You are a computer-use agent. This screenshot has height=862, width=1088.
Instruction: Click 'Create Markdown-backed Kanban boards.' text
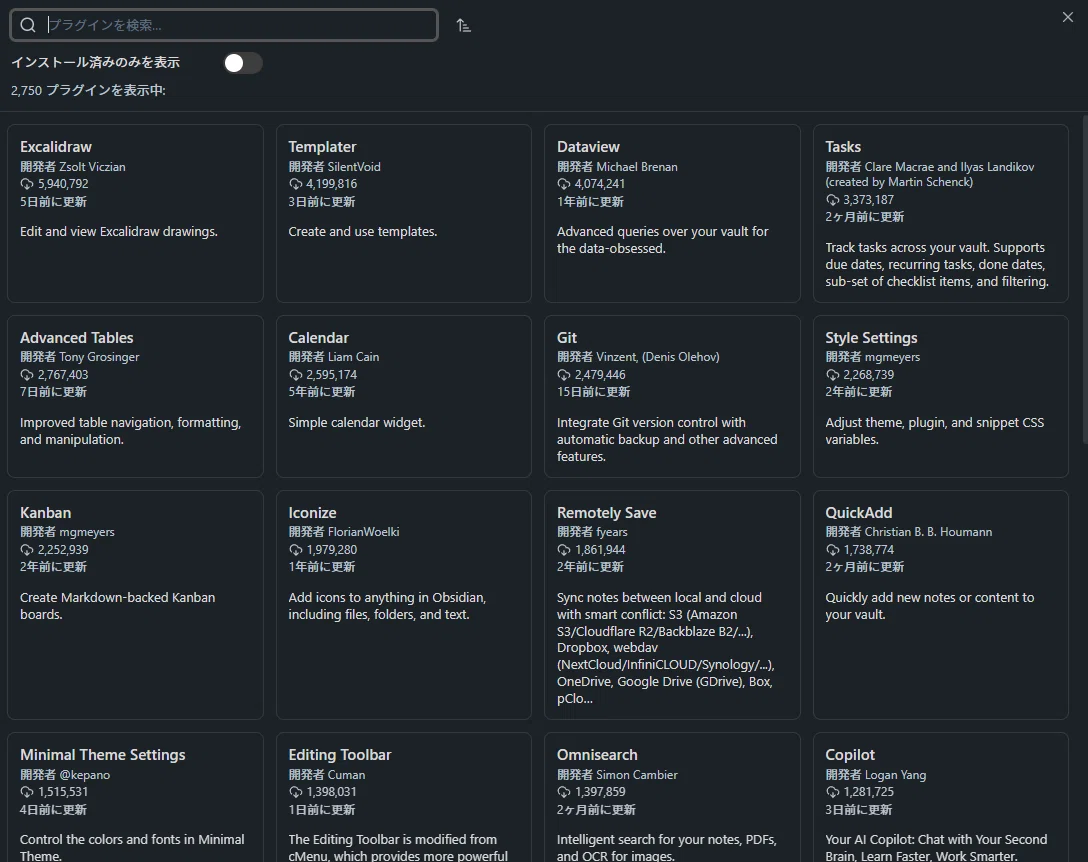[117, 606]
